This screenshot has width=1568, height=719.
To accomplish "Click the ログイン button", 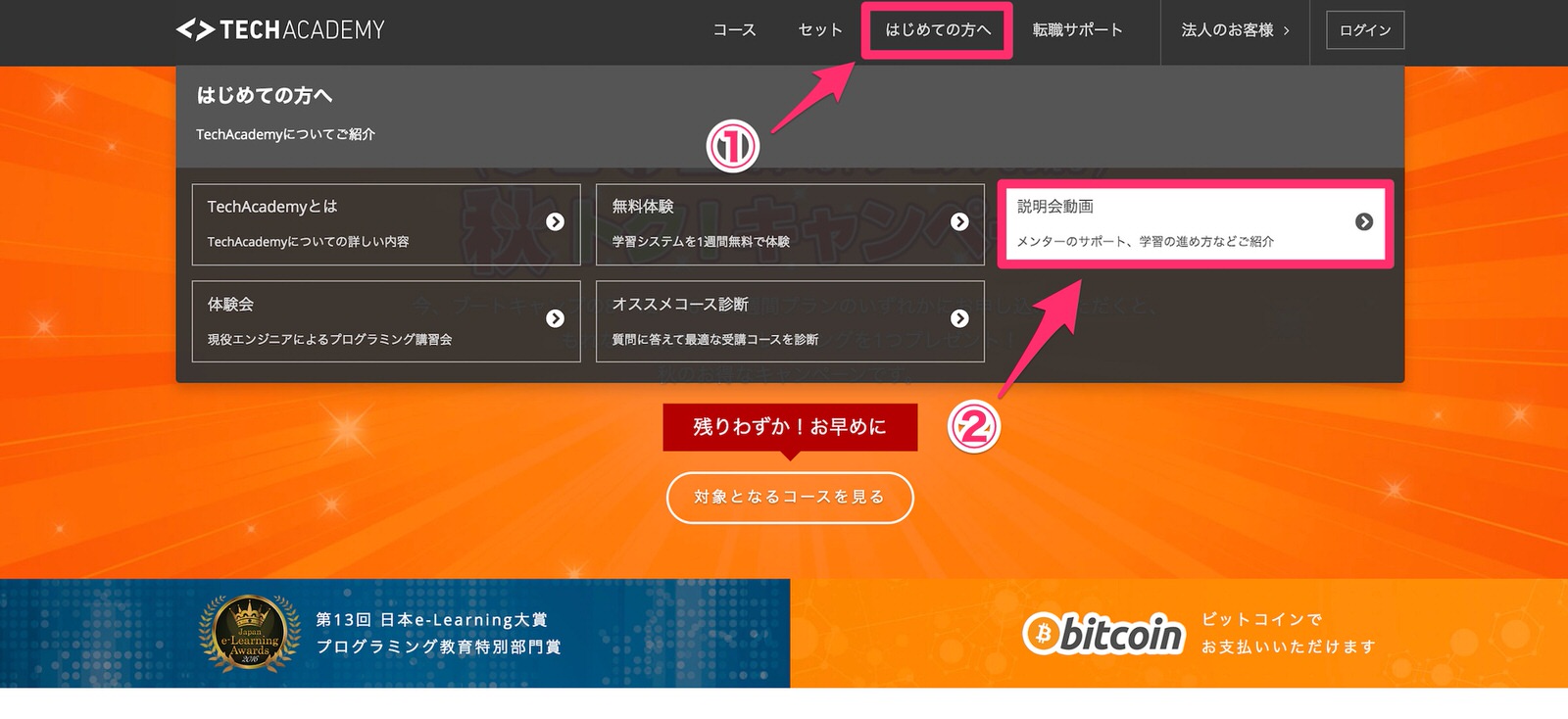I will (1365, 30).
